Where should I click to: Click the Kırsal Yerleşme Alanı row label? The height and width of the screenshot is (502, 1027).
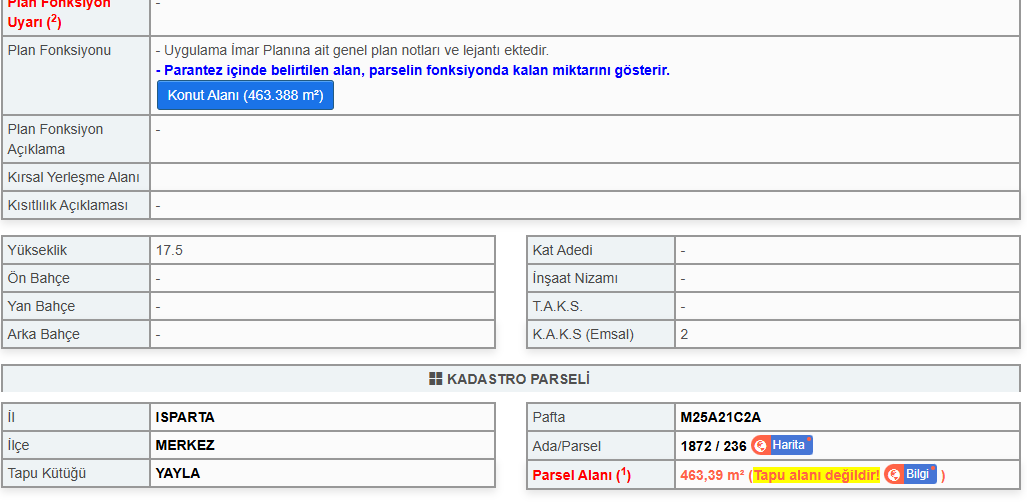click(73, 178)
